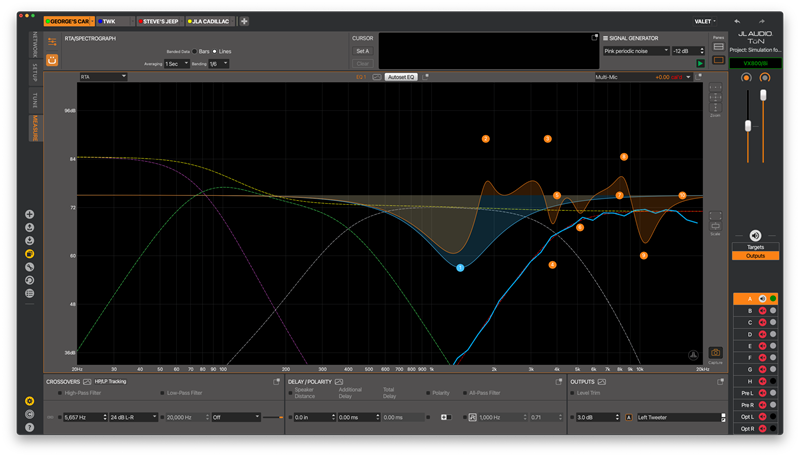Open the TUNE side tab
Screen dimensions: 800x457
[35, 100]
